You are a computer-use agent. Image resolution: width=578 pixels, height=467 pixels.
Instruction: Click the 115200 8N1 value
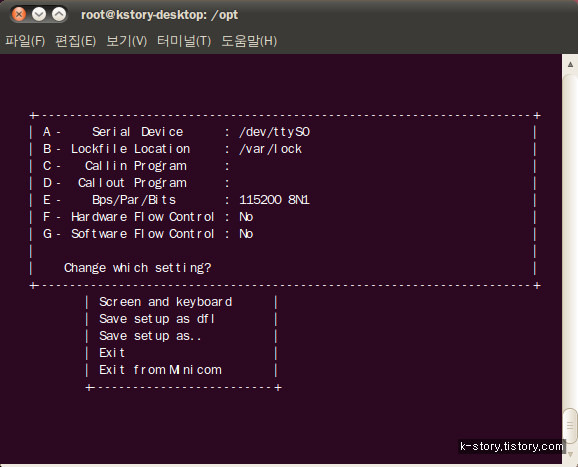tap(275, 200)
